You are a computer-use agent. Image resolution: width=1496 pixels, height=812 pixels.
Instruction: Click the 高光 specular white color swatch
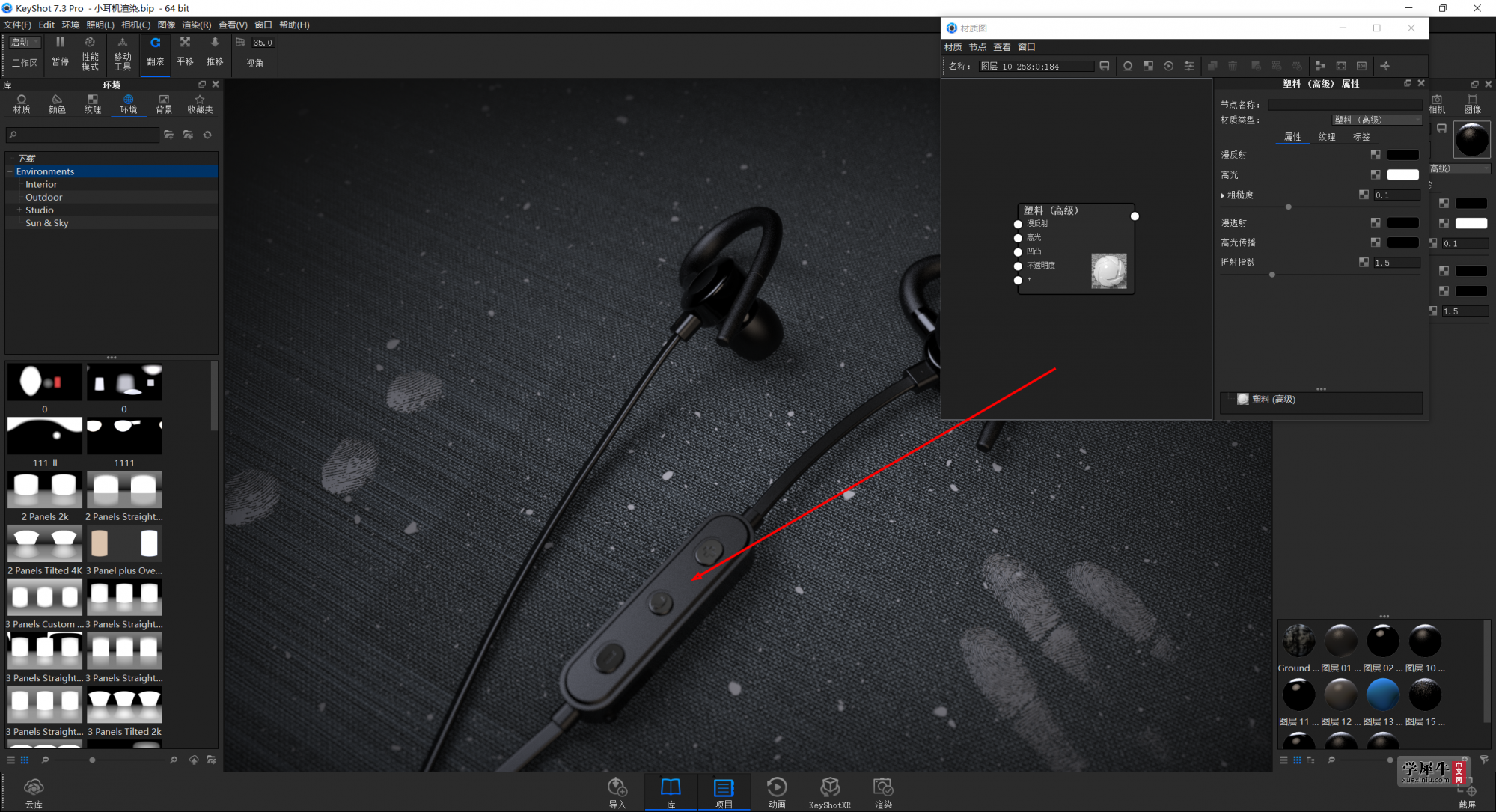click(x=1403, y=174)
